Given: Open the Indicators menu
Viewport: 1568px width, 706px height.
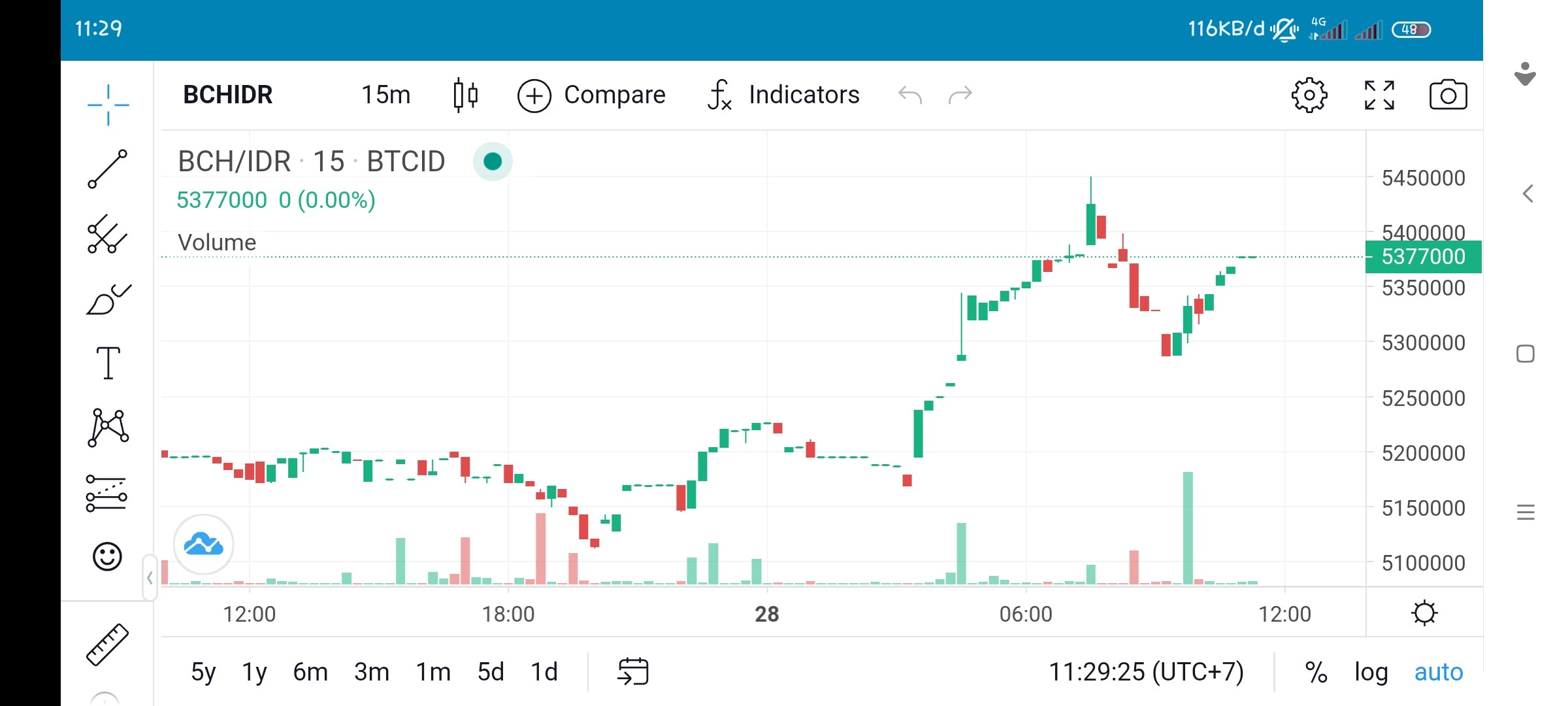Looking at the screenshot, I should 783,95.
